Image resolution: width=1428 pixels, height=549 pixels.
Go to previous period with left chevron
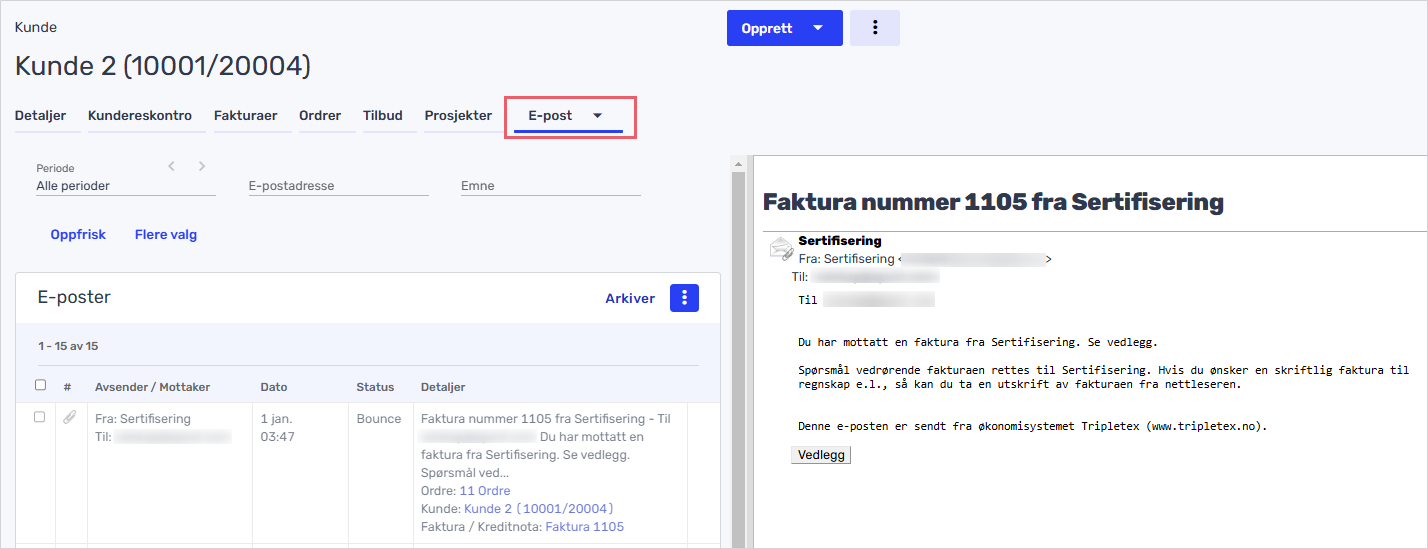171,166
